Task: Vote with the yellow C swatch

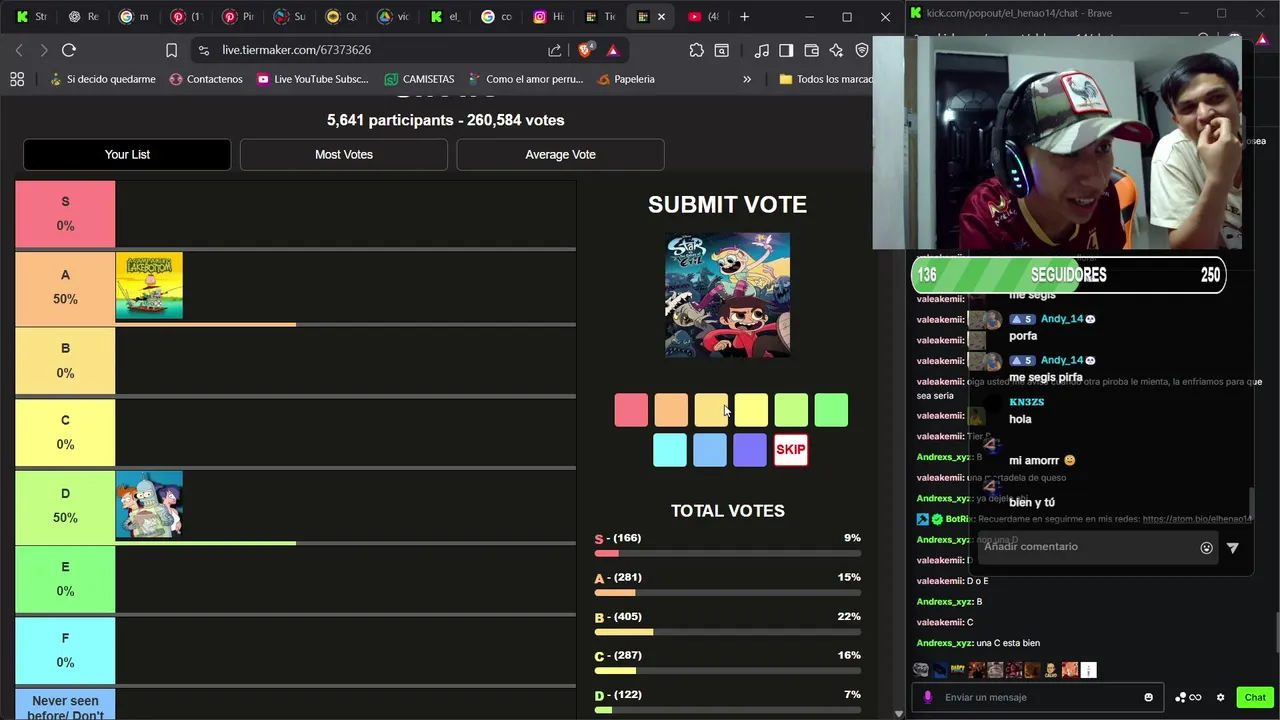Action: click(751, 410)
